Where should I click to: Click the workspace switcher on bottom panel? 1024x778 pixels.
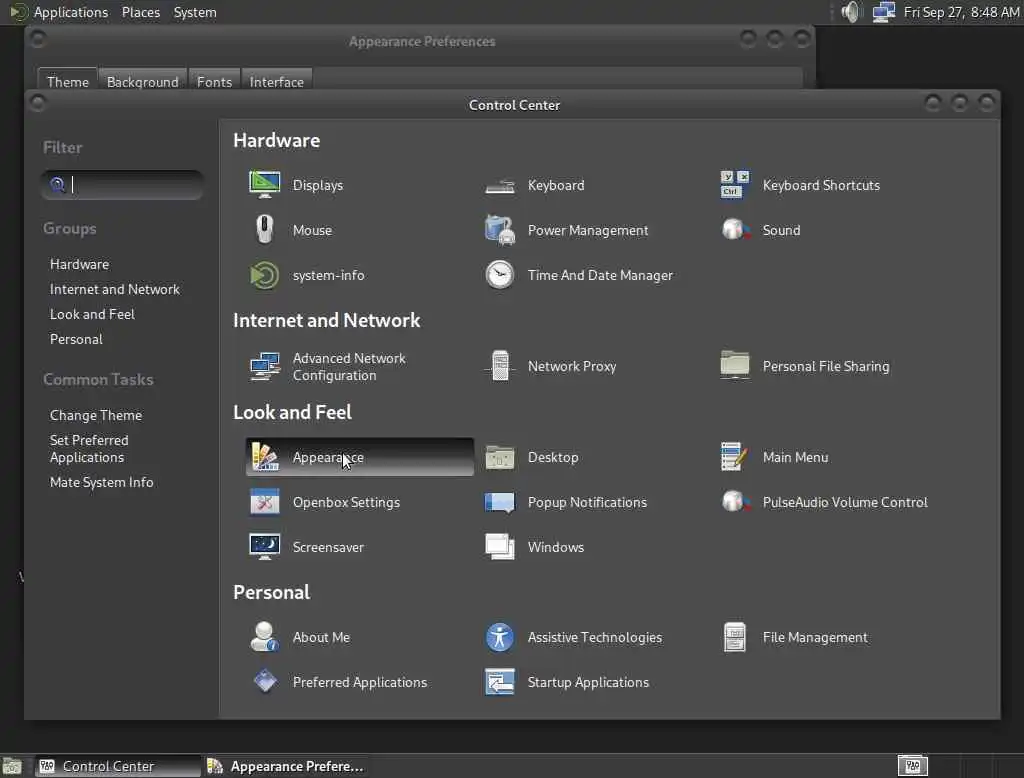tap(912, 766)
